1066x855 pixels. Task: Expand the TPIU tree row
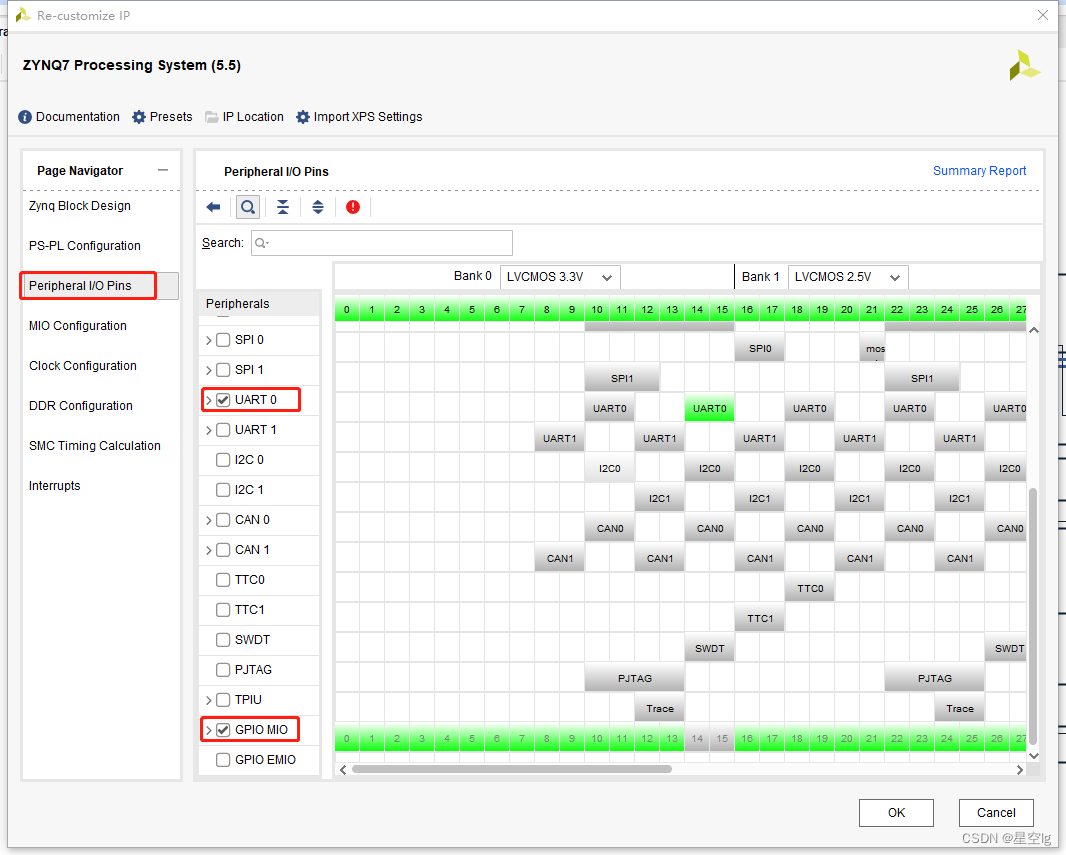(209, 700)
